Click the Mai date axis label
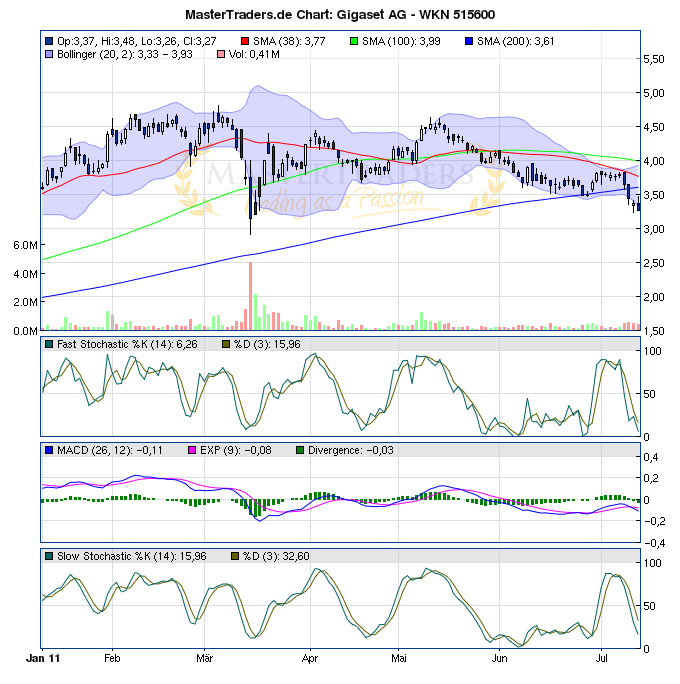Image resolution: width=680 pixels, height=684 pixels. click(399, 658)
